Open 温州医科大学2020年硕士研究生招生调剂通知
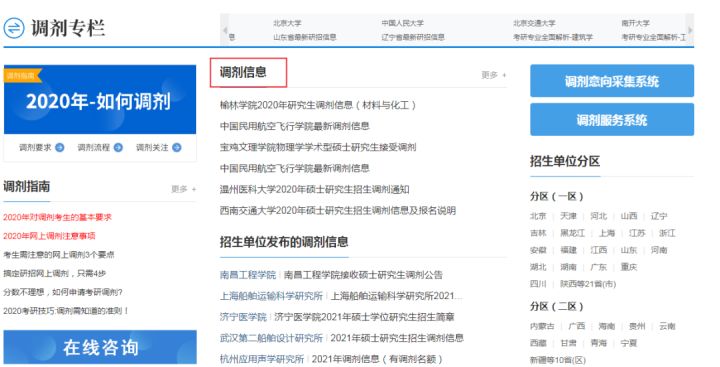720x367 pixels. coord(315,189)
